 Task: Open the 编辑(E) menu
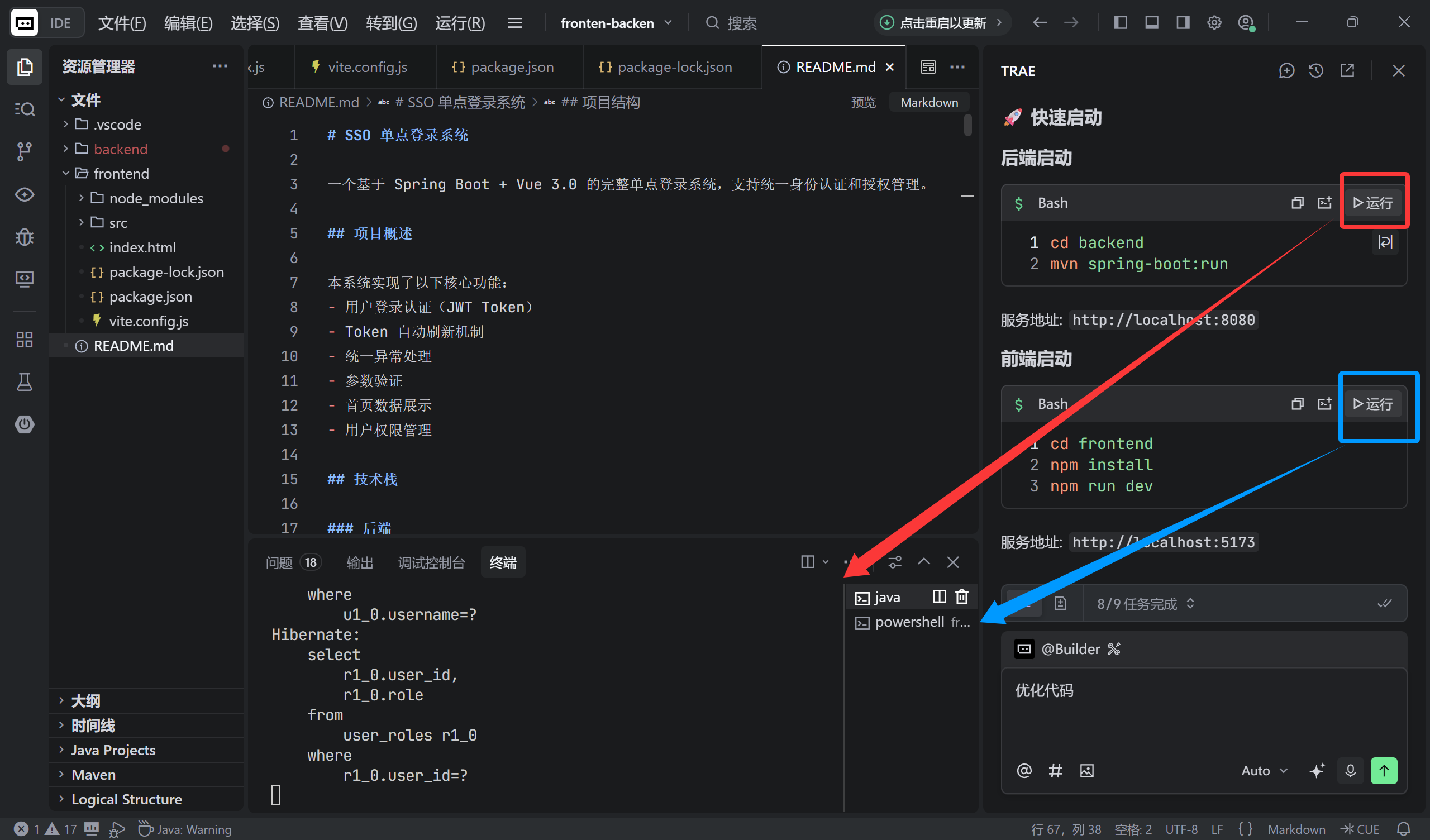point(188,23)
